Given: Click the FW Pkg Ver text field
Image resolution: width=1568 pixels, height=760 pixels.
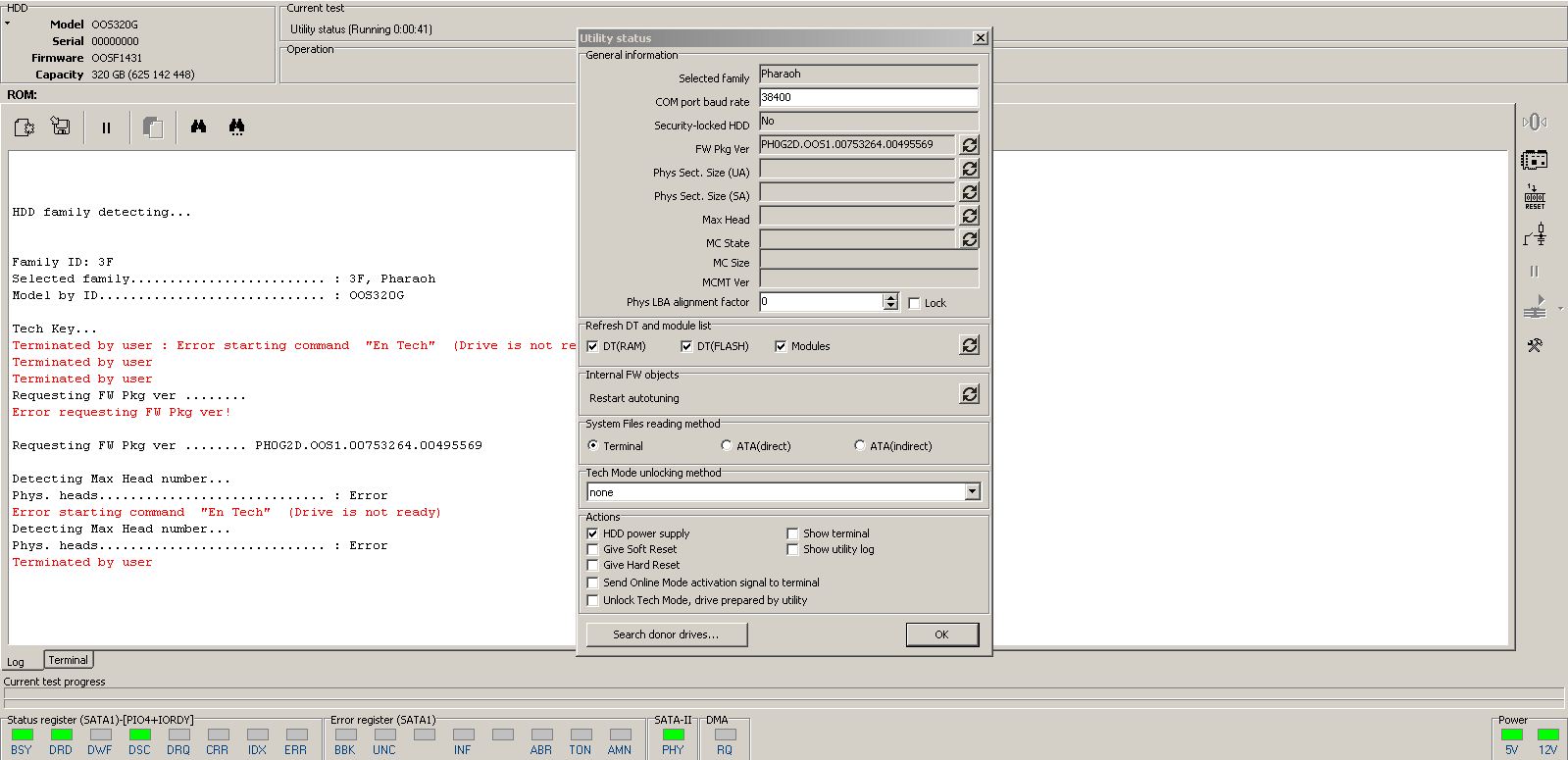Looking at the screenshot, I should 856,144.
